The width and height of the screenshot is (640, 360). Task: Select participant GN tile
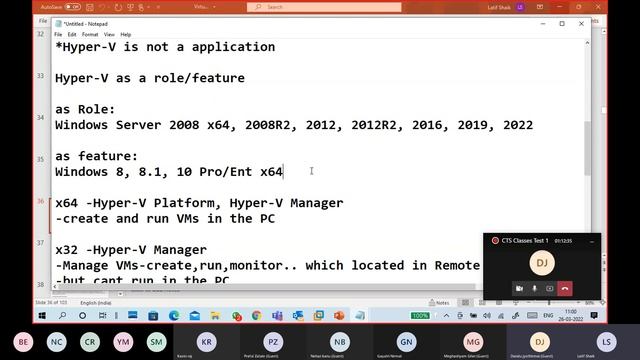pyautogui.click(x=406, y=342)
